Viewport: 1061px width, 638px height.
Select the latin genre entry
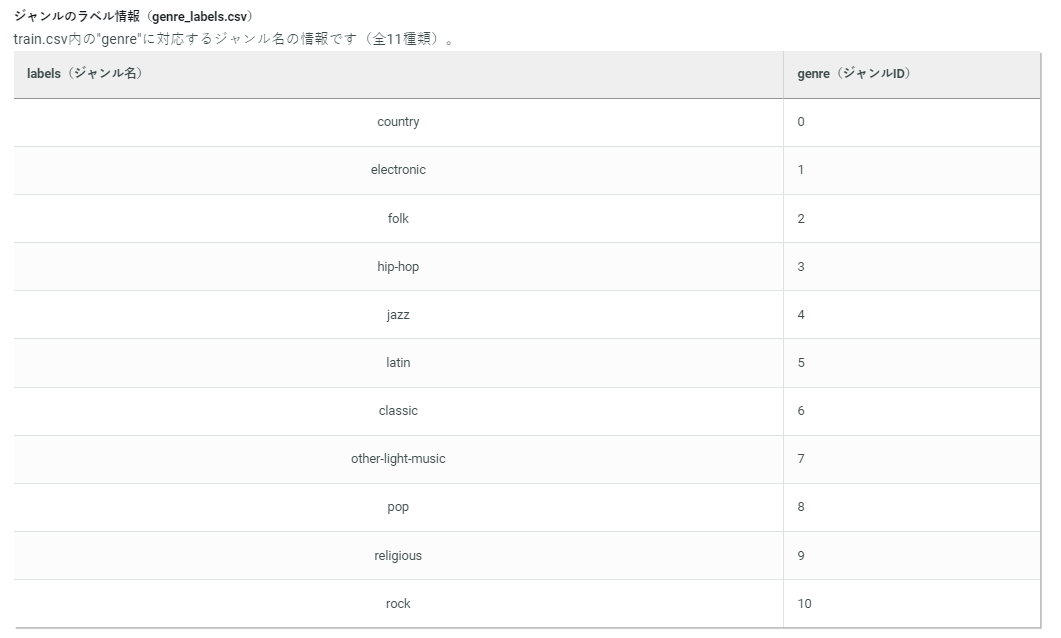398,362
